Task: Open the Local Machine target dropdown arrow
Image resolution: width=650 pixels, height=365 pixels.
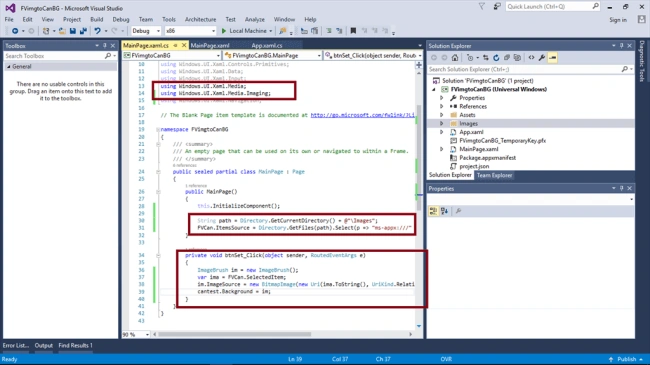Action: (271, 31)
